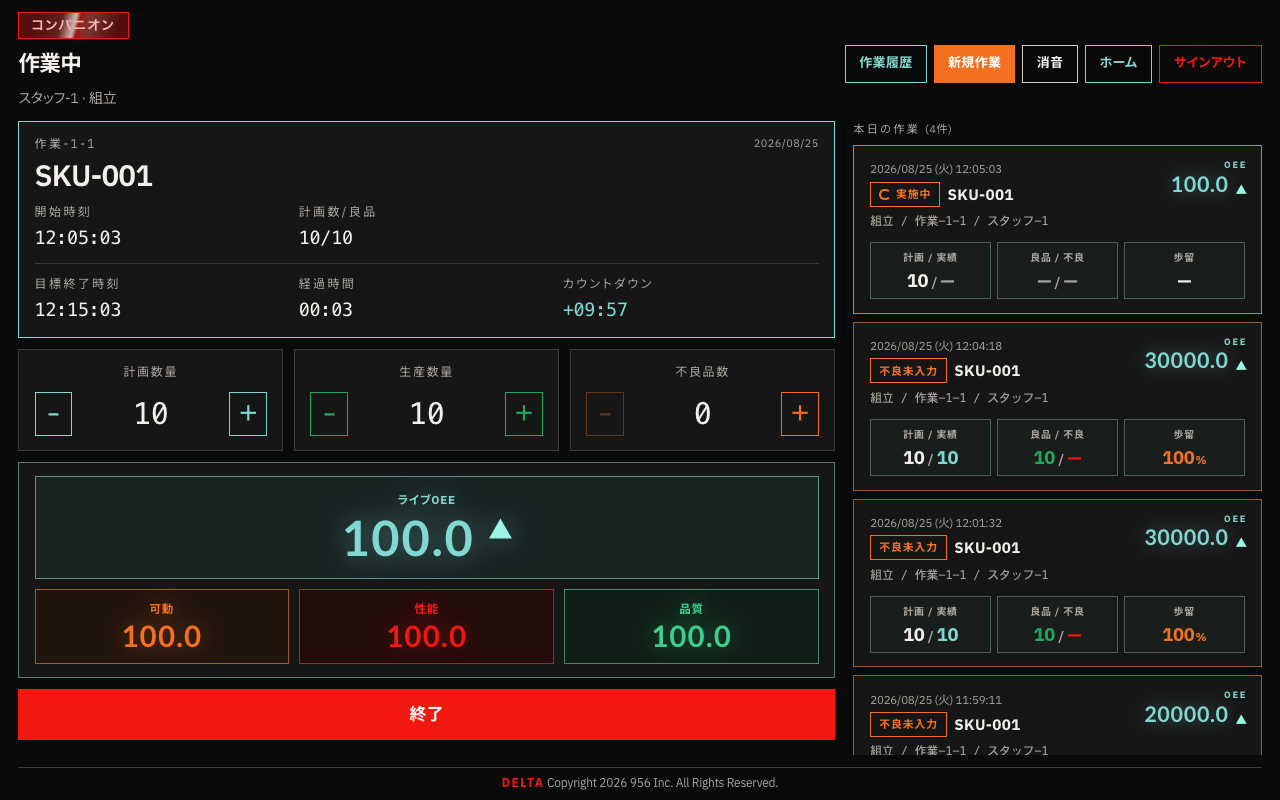Viewport: 1280px width, 800px height.
Task: Click the red DELTA logo in the footer
Action: 523,783
